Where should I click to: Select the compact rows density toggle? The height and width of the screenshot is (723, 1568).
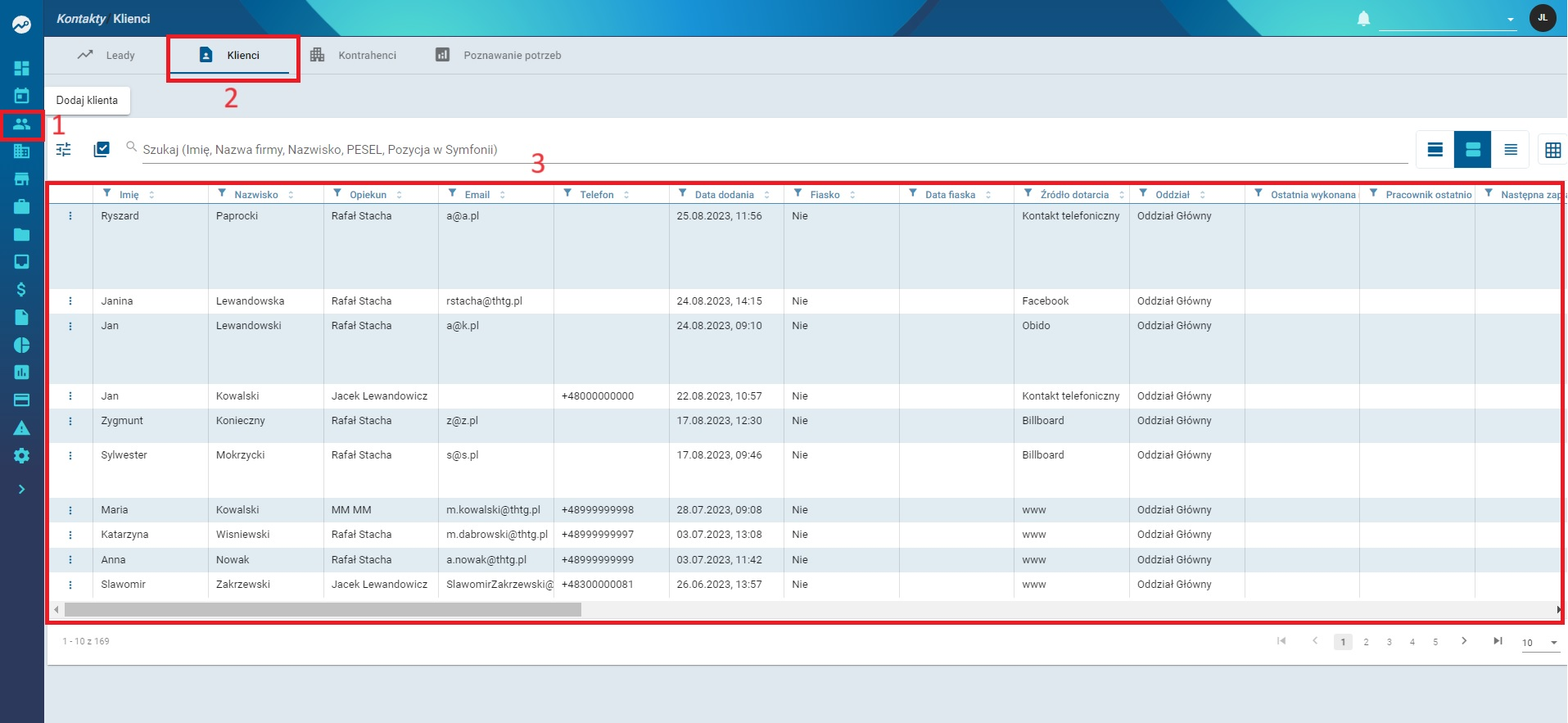[x=1511, y=150]
